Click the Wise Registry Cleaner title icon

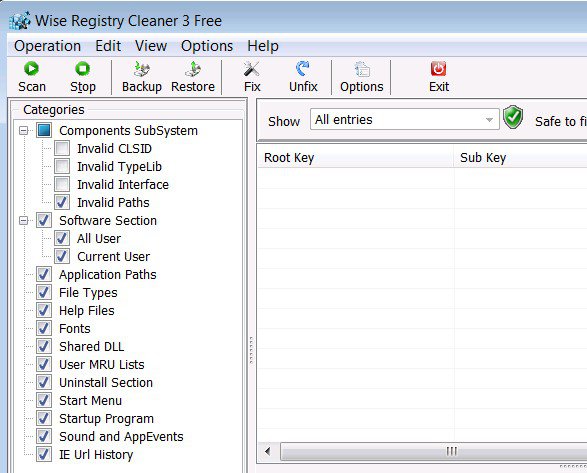19,20
